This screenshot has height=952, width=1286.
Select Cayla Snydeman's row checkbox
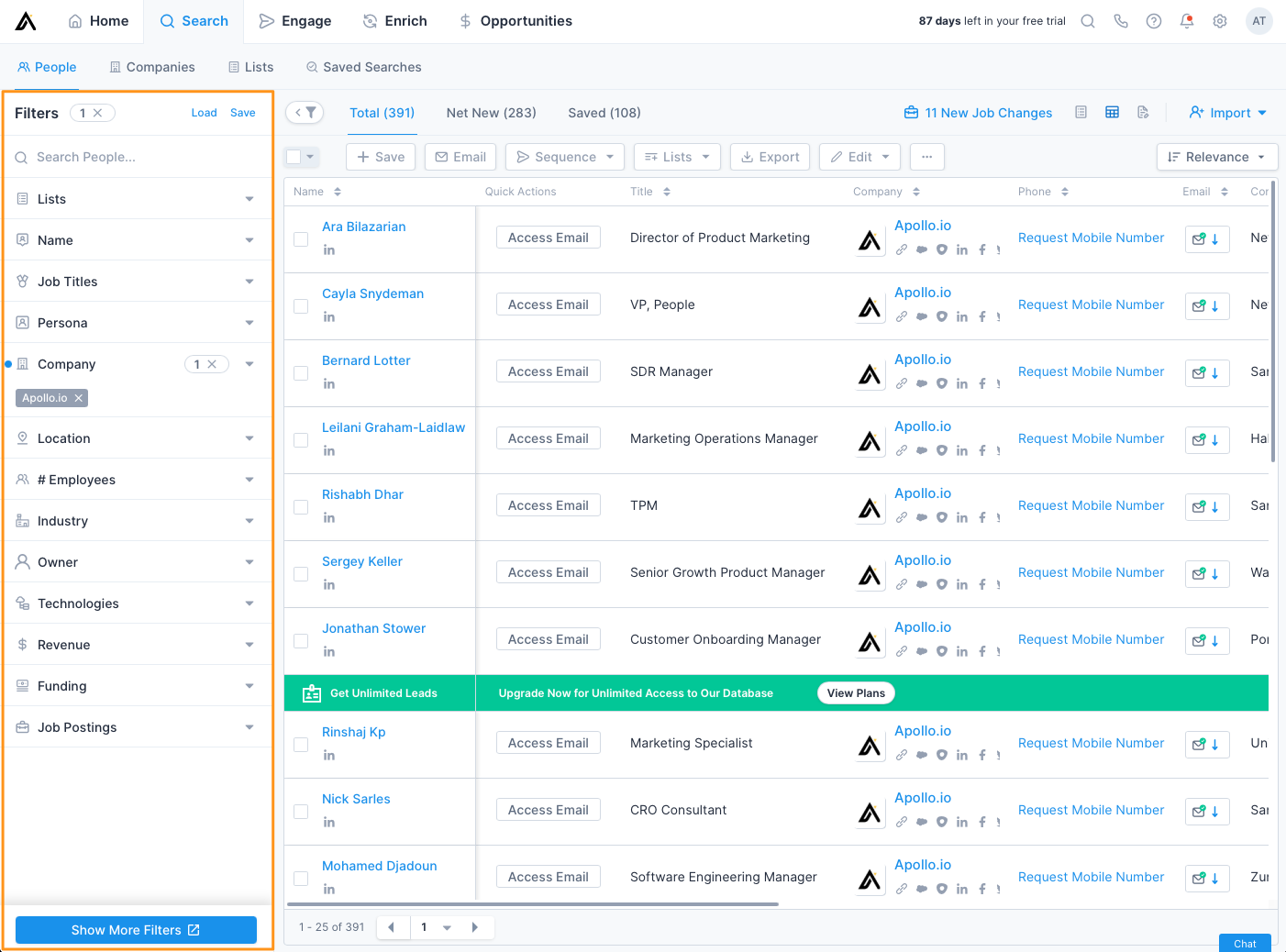(301, 306)
